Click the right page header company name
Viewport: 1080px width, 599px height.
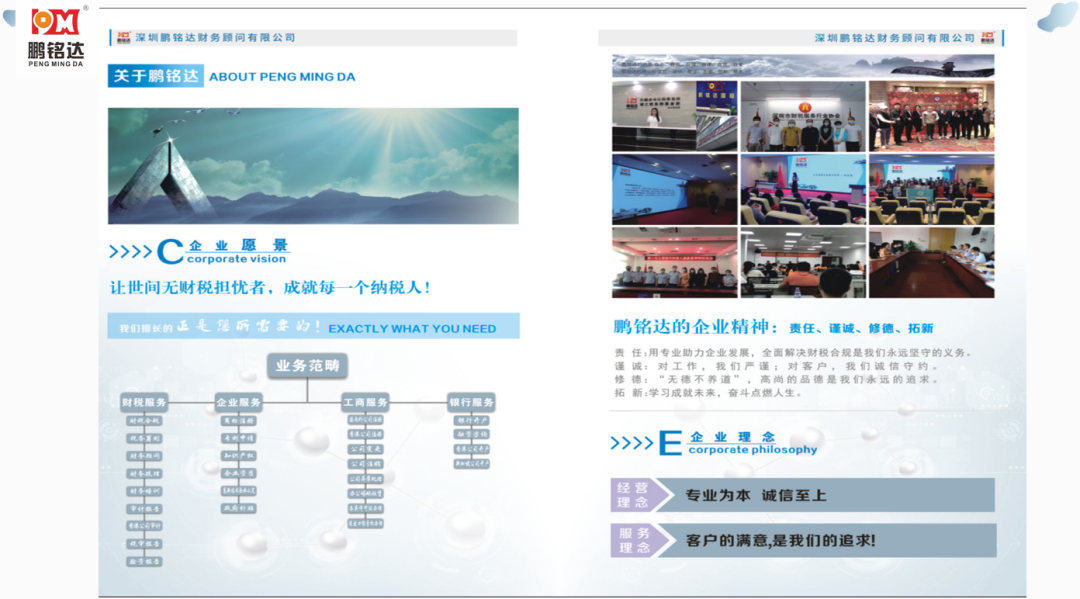(x=894, y=38)
